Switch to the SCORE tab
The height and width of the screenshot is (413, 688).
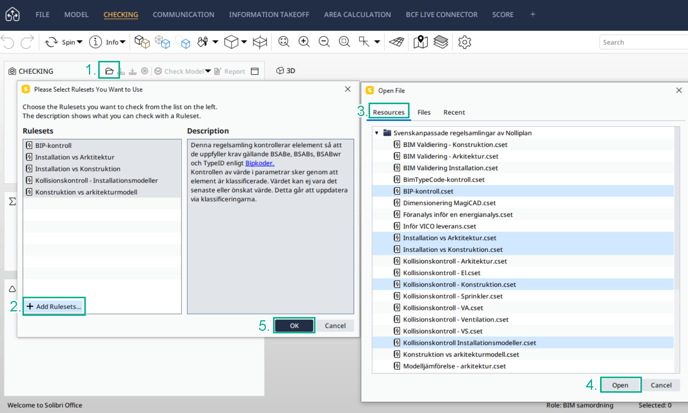pos(503,14)
